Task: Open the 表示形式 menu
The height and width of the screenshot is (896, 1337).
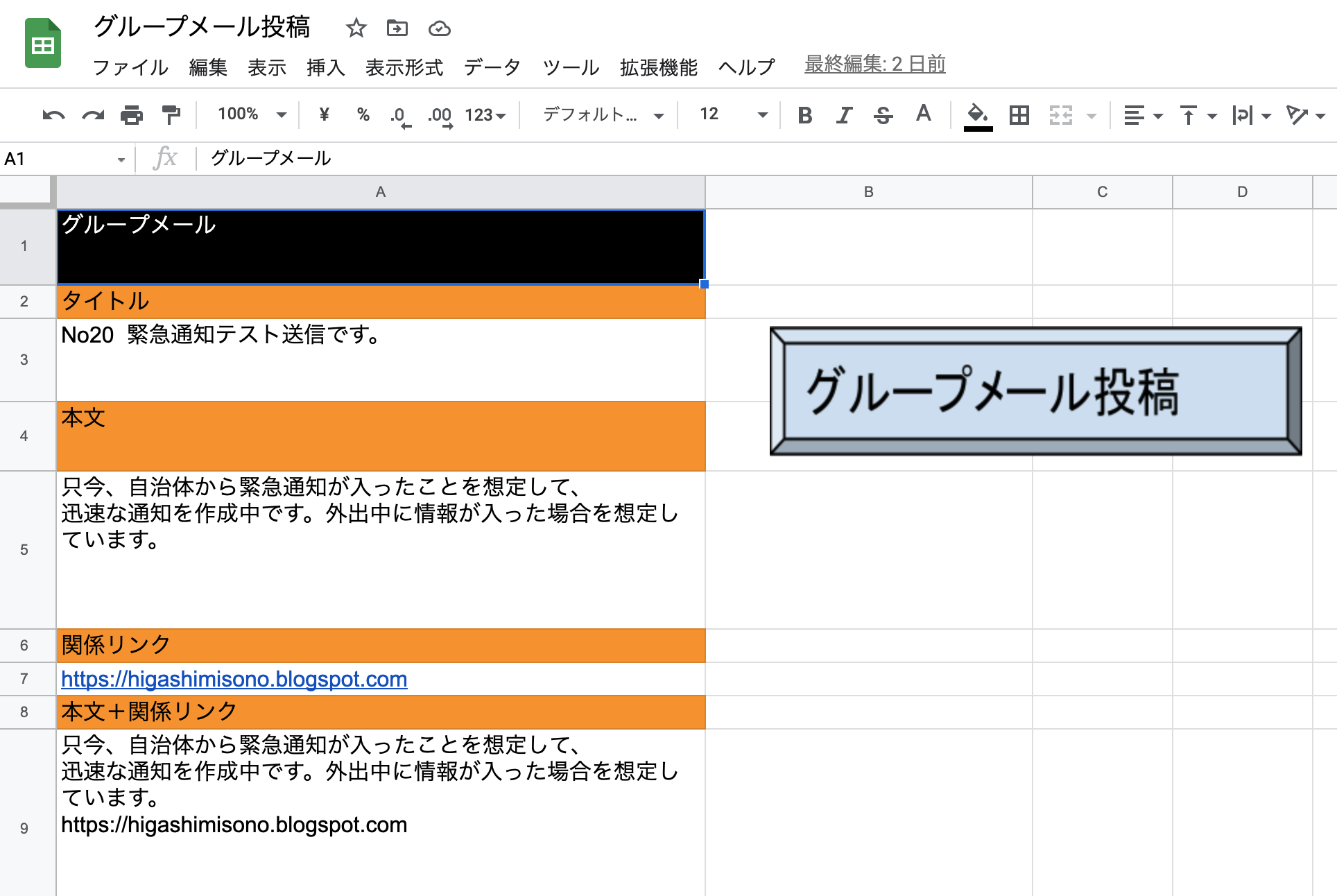Action: coord(404,67)
